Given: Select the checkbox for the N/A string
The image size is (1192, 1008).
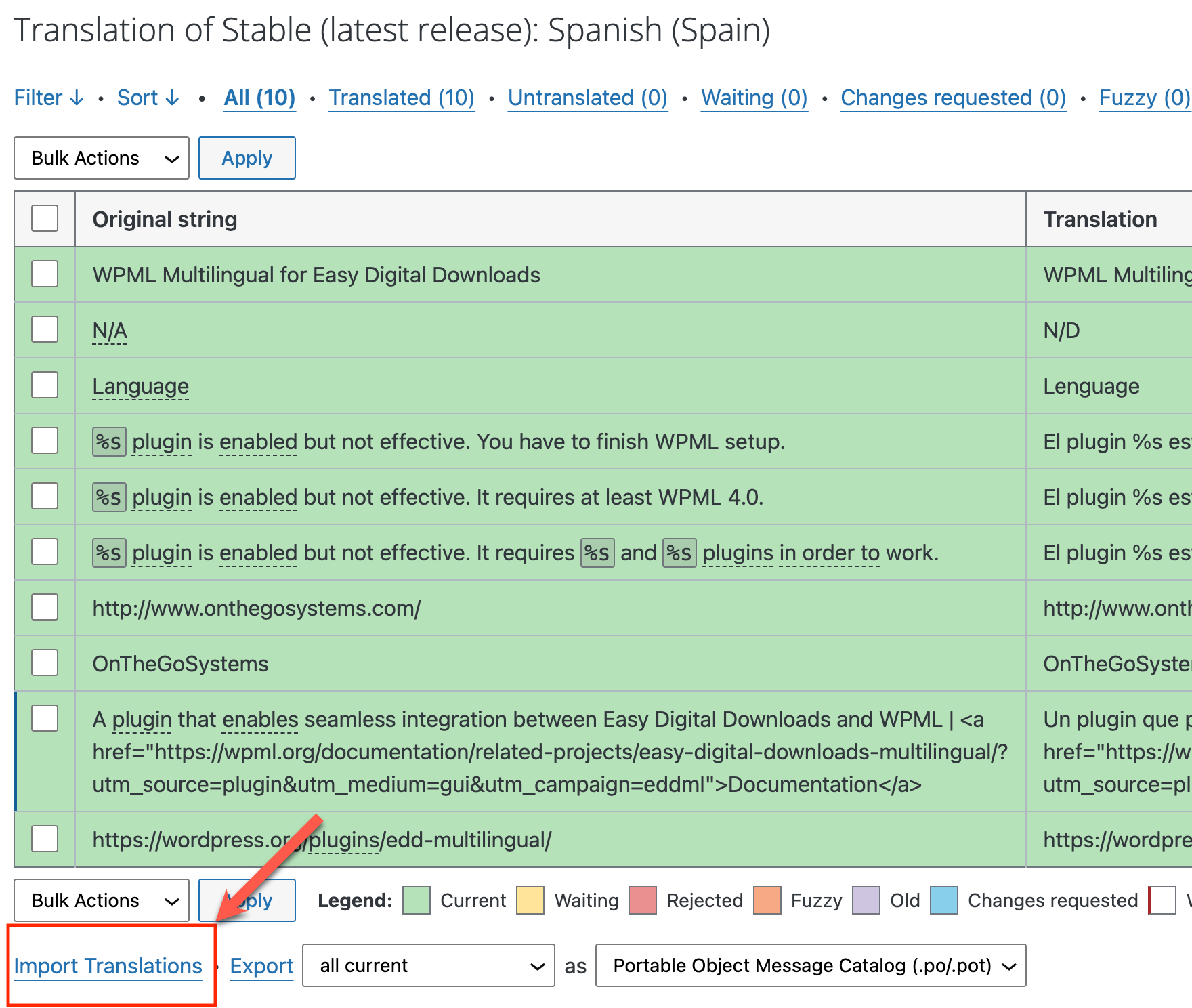Looking at the screenshot, I should pos(44,330).
